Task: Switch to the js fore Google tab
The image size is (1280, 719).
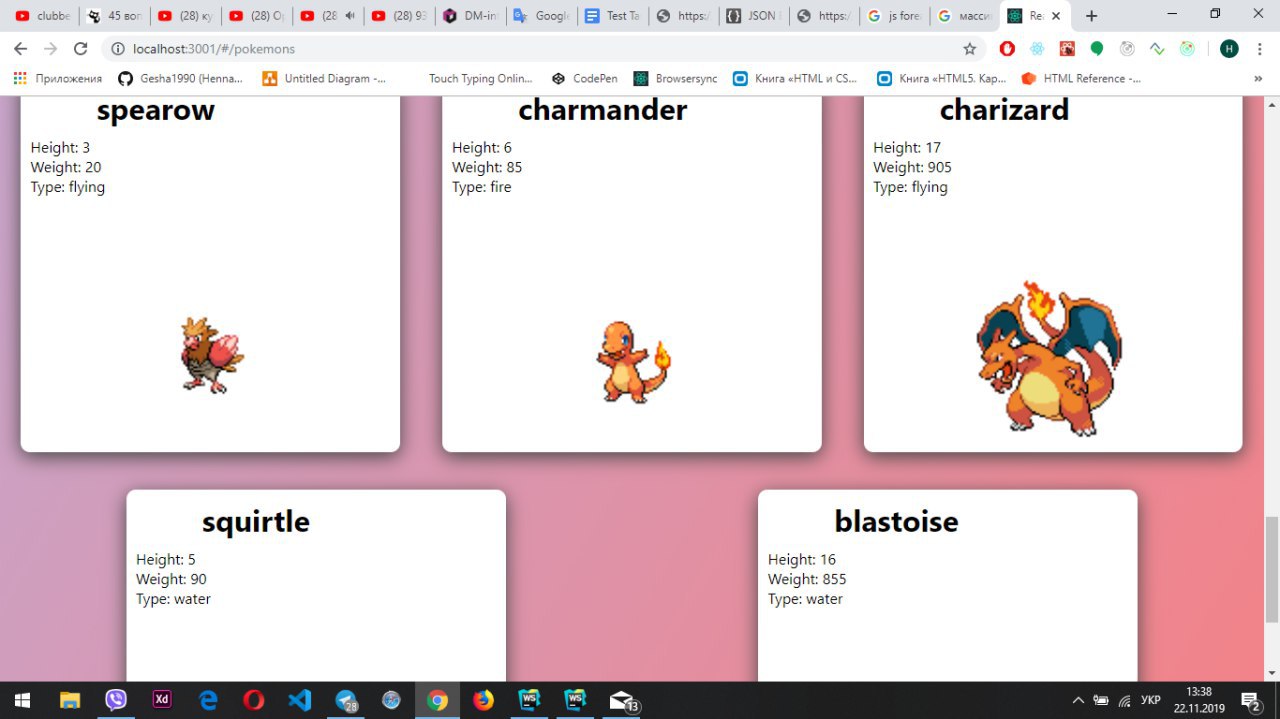Action: [895, 16]
